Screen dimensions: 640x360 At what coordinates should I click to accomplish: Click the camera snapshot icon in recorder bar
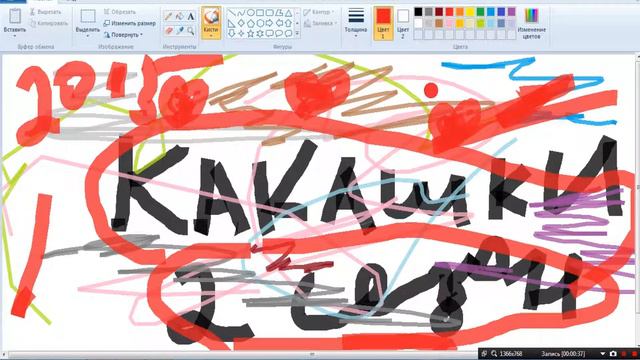pos(613,354)
